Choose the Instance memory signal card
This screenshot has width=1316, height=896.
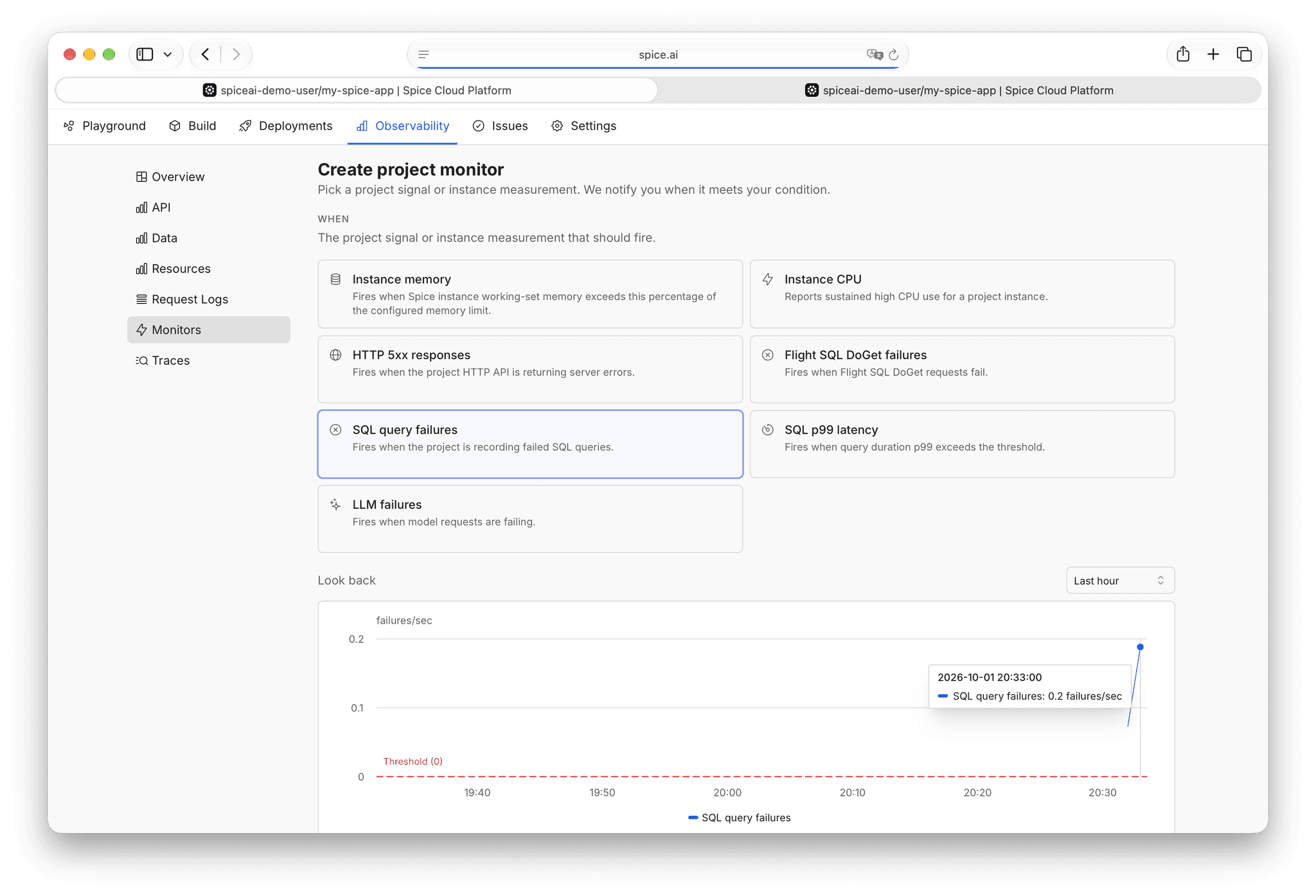point(530,294)
